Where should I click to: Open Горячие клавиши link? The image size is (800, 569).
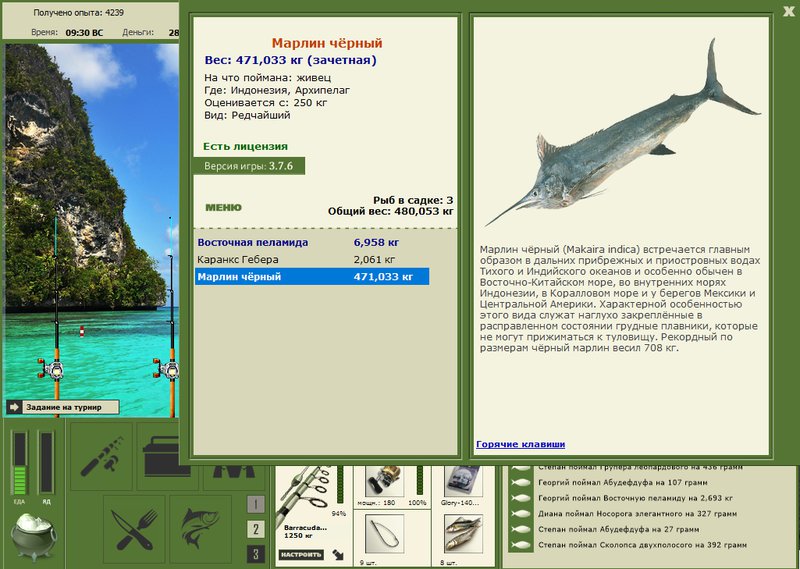(520, 444)
